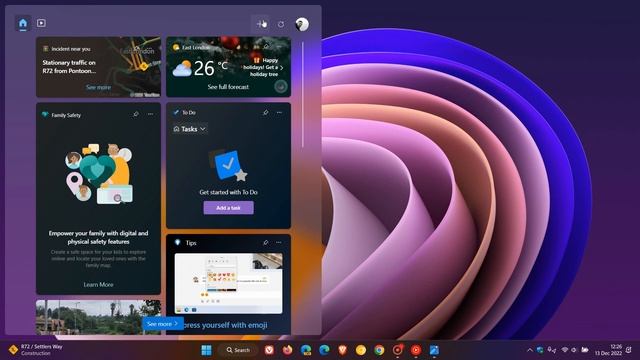This screenshot has width=640, height=360.
Task: Expand the Tasks list dropdown
Action: coord(190,129)
